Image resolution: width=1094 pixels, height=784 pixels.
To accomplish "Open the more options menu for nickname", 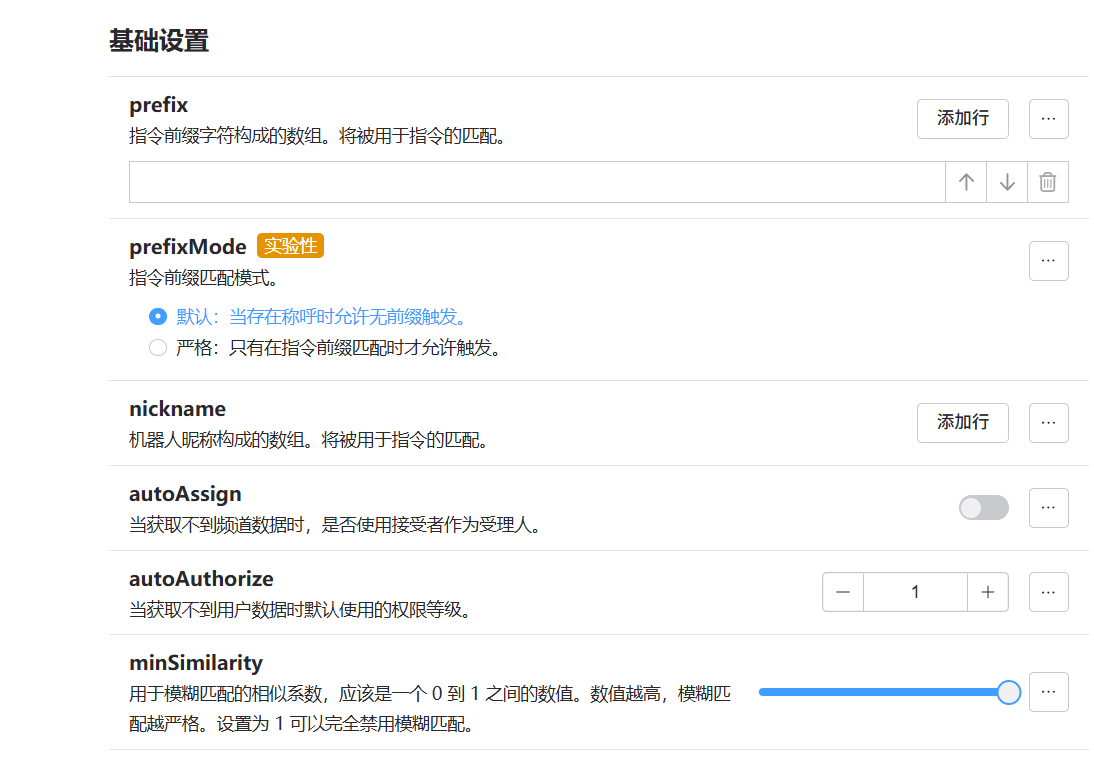I will (x=1049, y=423).
